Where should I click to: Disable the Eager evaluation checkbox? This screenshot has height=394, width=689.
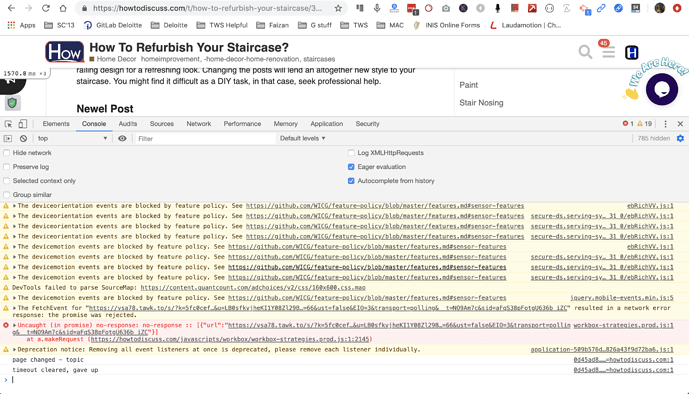[x=351, y=167]
